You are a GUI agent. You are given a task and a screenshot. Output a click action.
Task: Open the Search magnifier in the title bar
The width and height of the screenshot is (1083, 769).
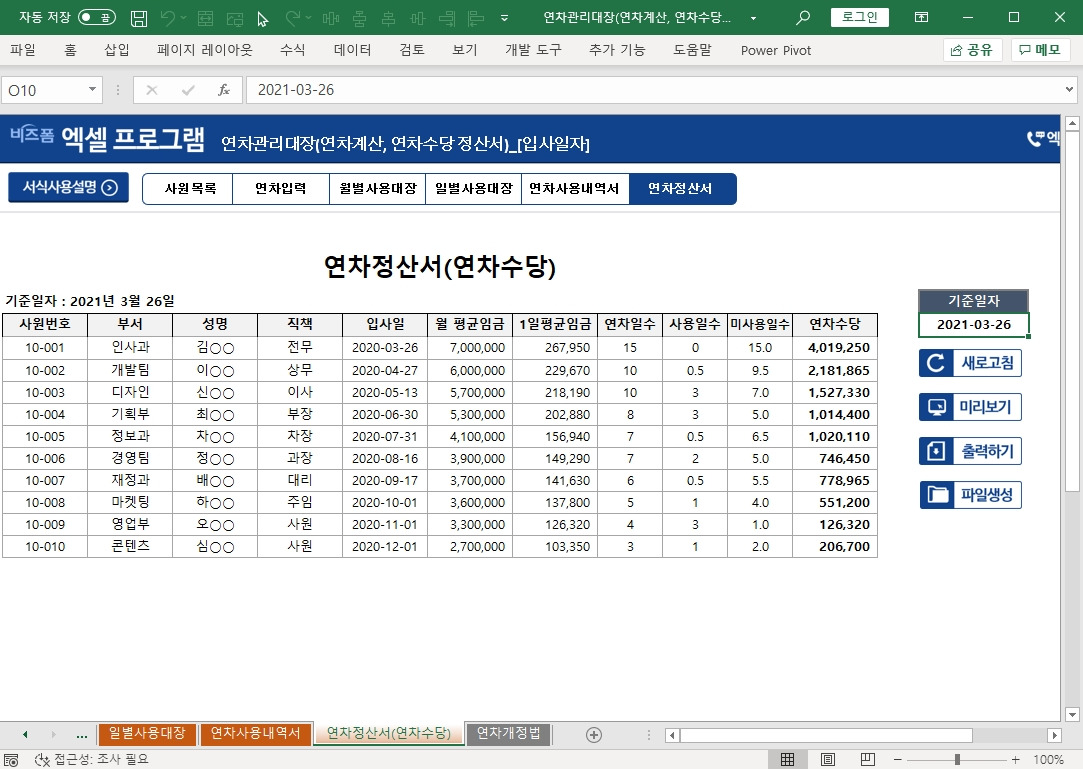(801, 16)
